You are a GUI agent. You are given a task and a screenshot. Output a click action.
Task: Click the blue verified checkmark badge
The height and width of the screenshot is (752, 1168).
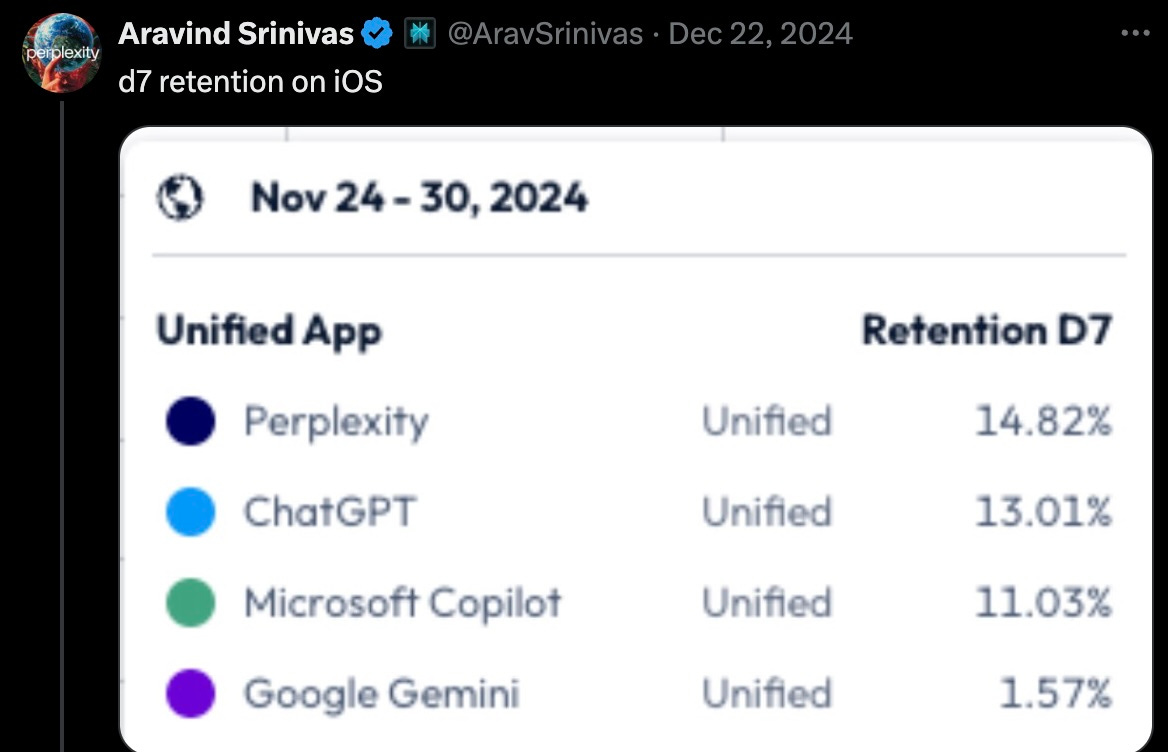pyautogui.click(x=377, y=34)
